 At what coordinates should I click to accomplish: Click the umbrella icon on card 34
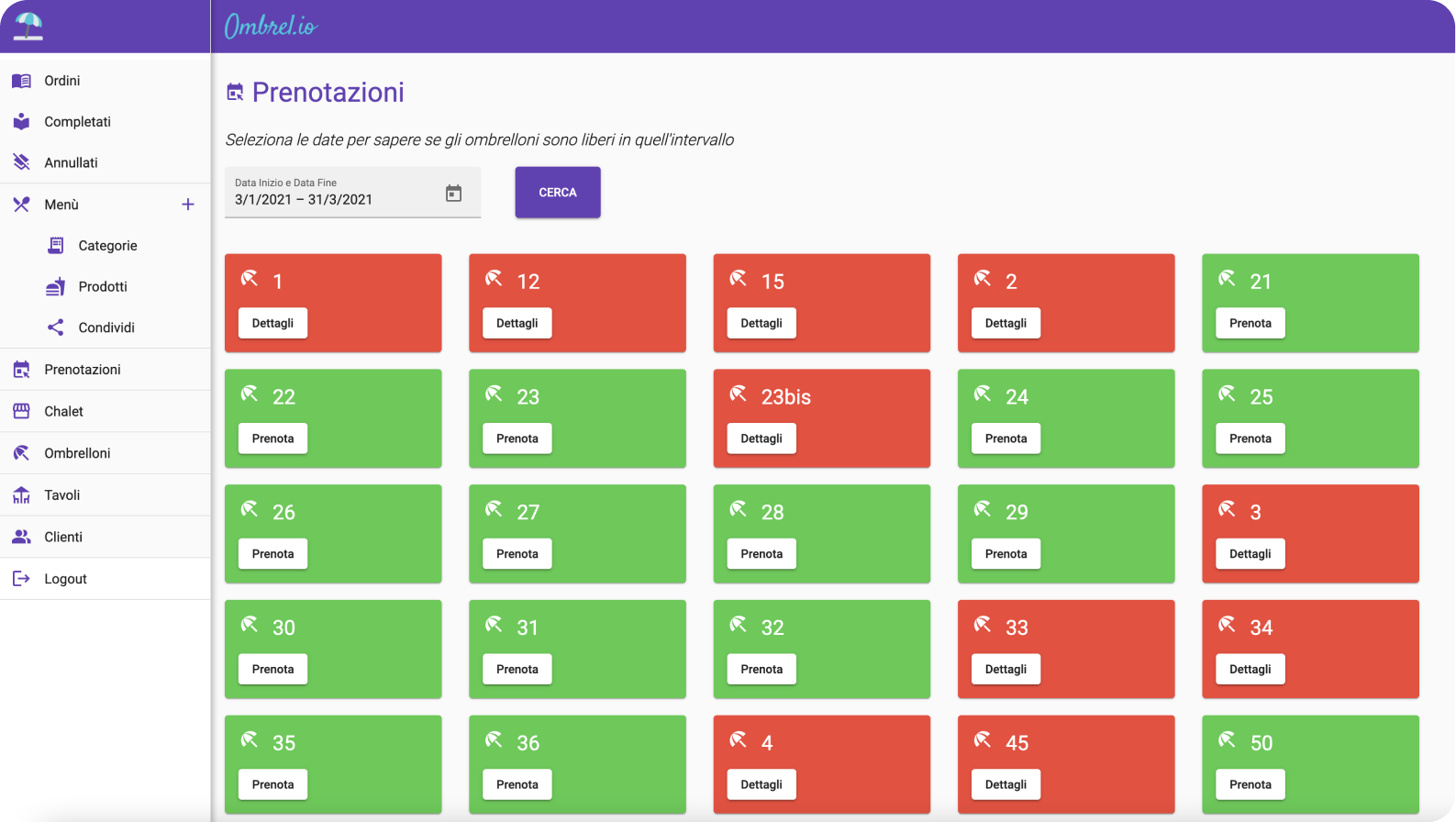pyautogui.click(x=1227, y=625)
